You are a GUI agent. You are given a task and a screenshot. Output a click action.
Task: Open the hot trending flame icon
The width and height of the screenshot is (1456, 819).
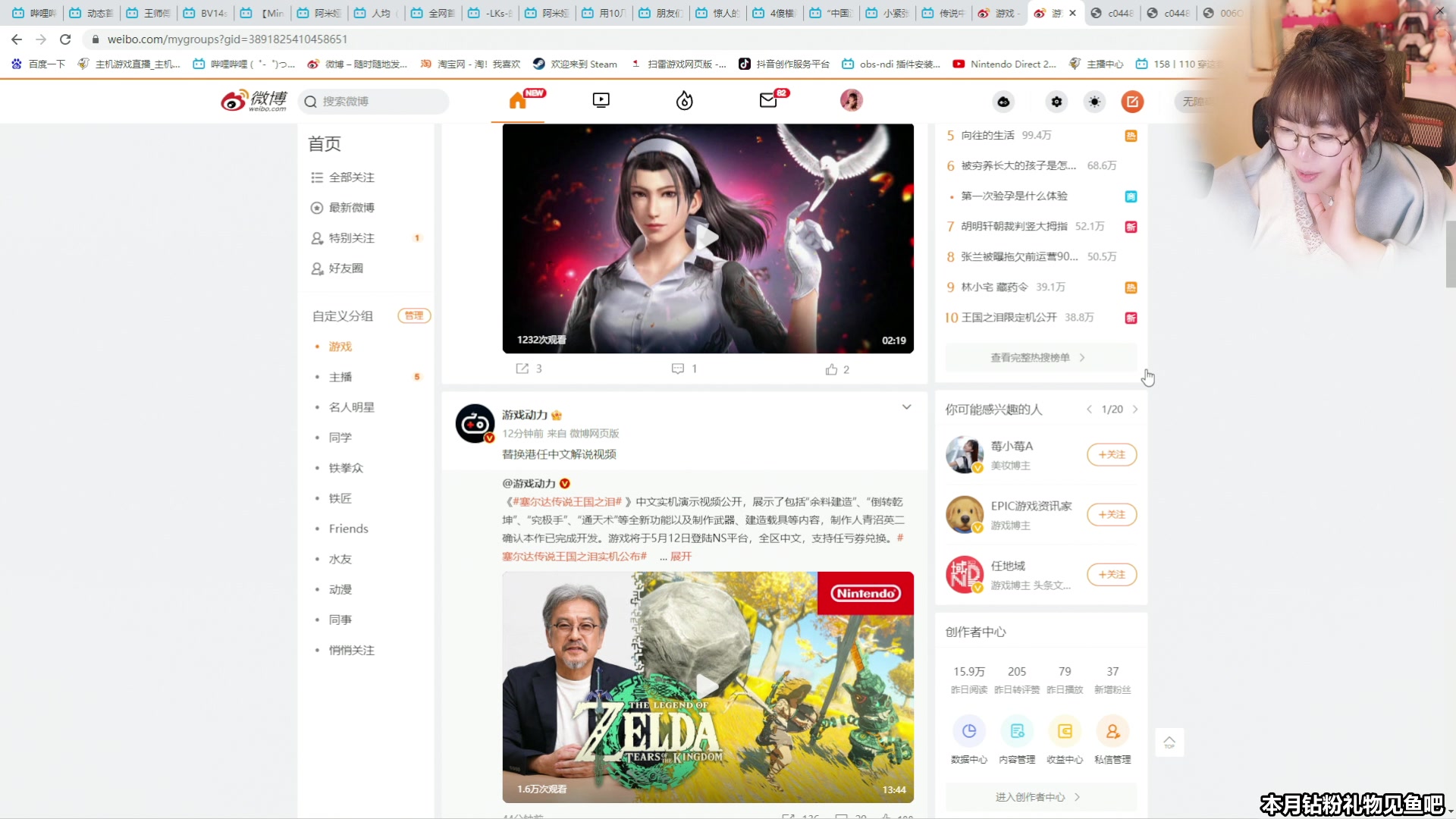pyautogui.click(x=684, y=100)
